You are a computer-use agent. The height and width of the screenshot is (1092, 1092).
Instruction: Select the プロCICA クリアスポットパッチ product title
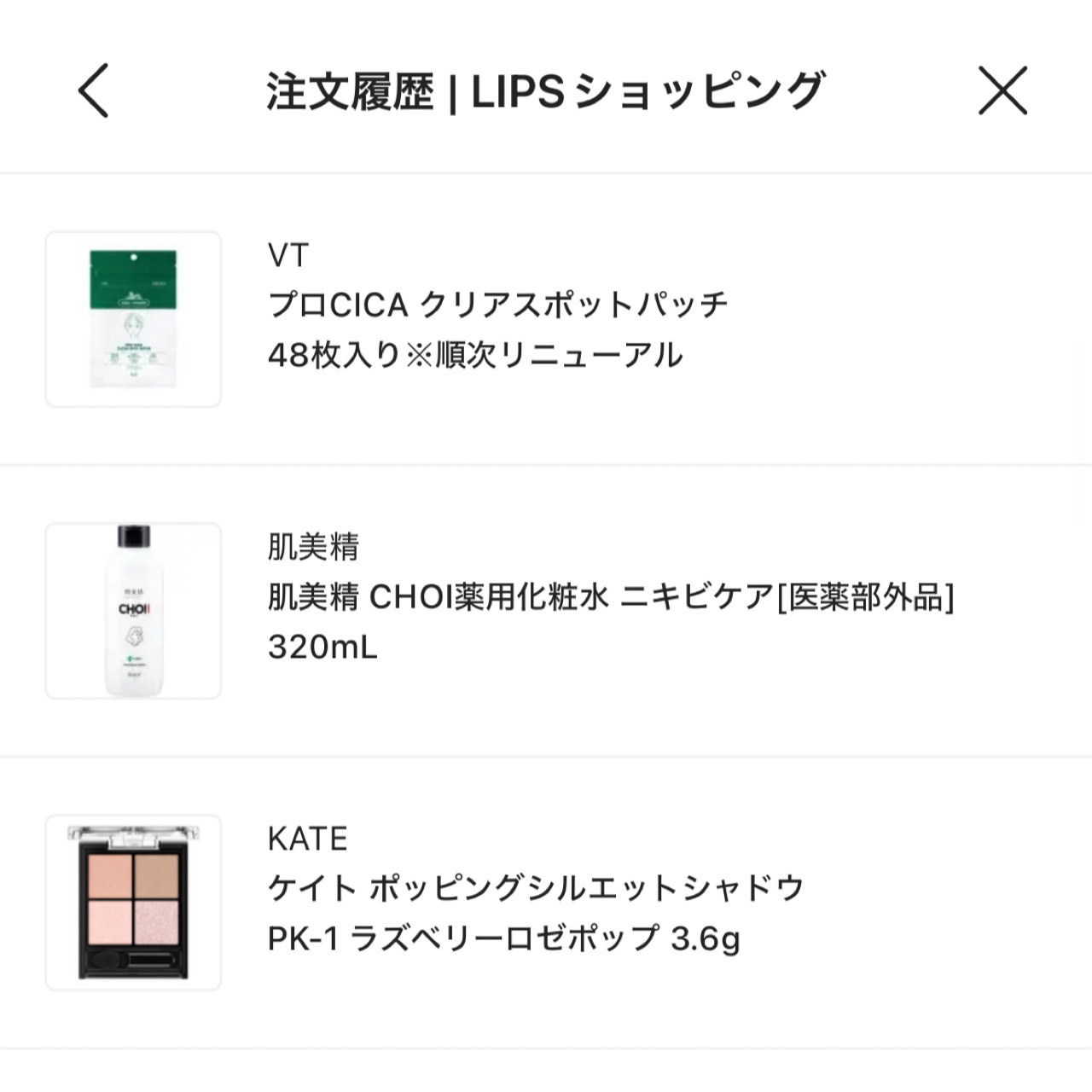pos(498,305)
